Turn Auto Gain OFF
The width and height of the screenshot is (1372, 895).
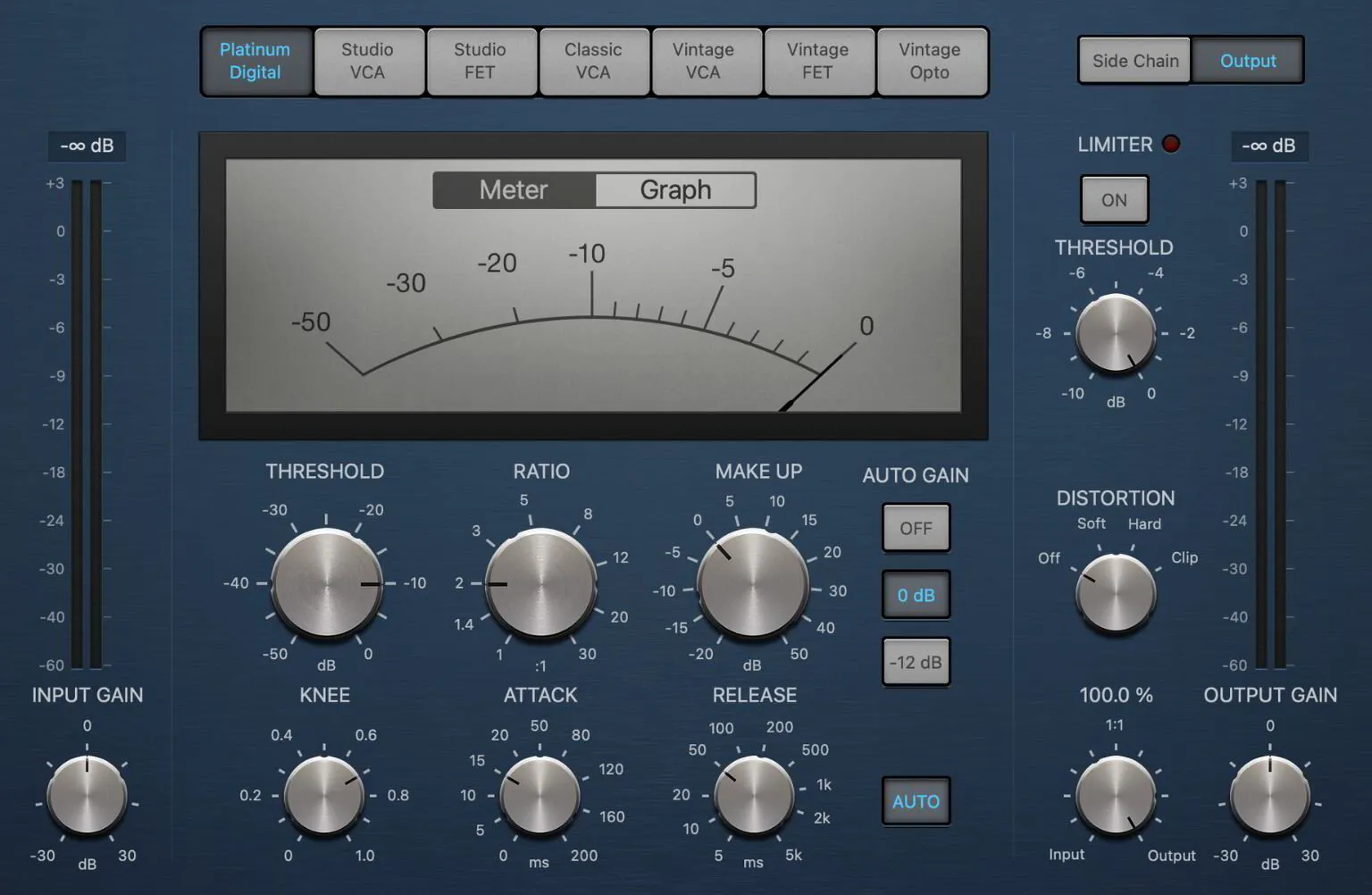pos(916,528)
